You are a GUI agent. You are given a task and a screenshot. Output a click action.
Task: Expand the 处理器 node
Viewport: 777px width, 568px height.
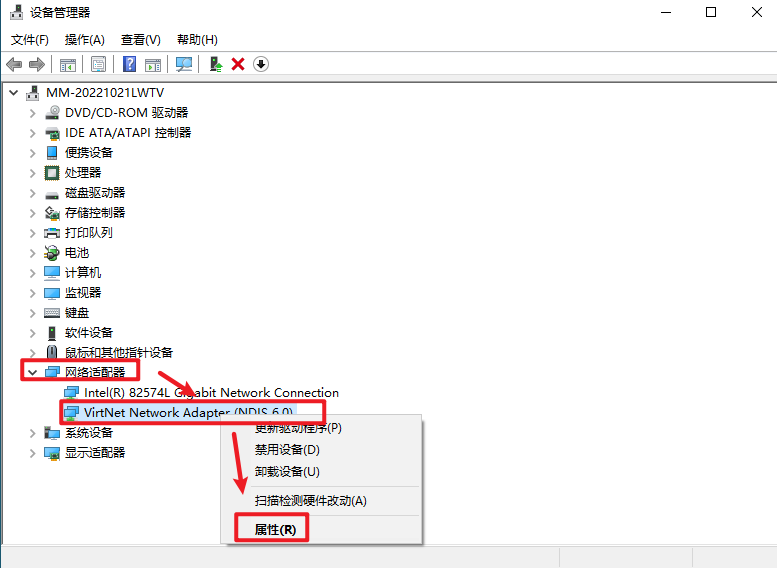point(33,173)
